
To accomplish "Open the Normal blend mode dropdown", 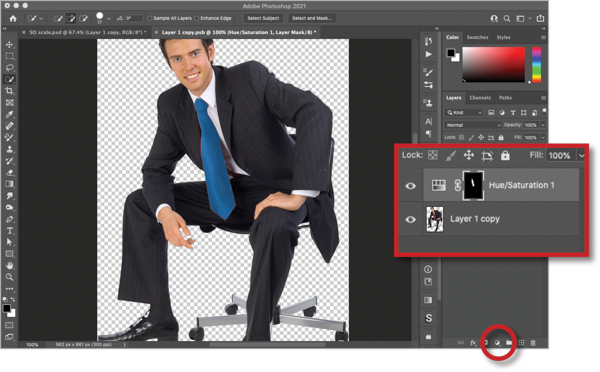I will tap(473, 125).
